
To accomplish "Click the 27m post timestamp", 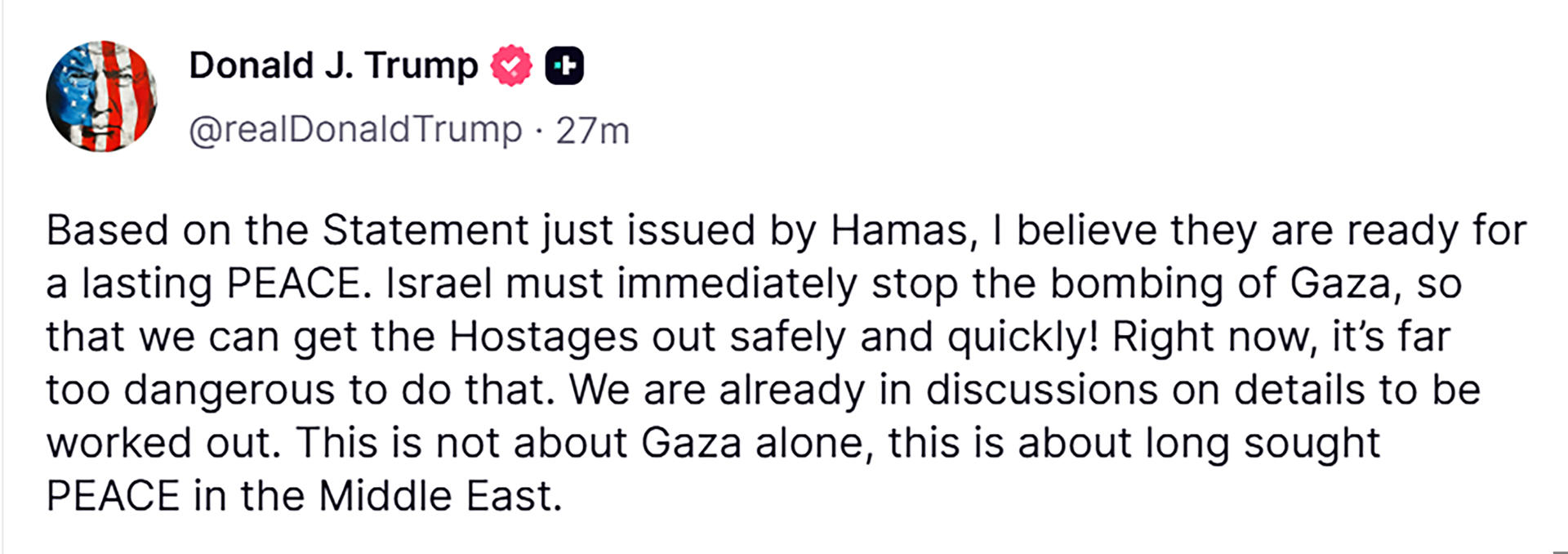I will pos(593,131).
